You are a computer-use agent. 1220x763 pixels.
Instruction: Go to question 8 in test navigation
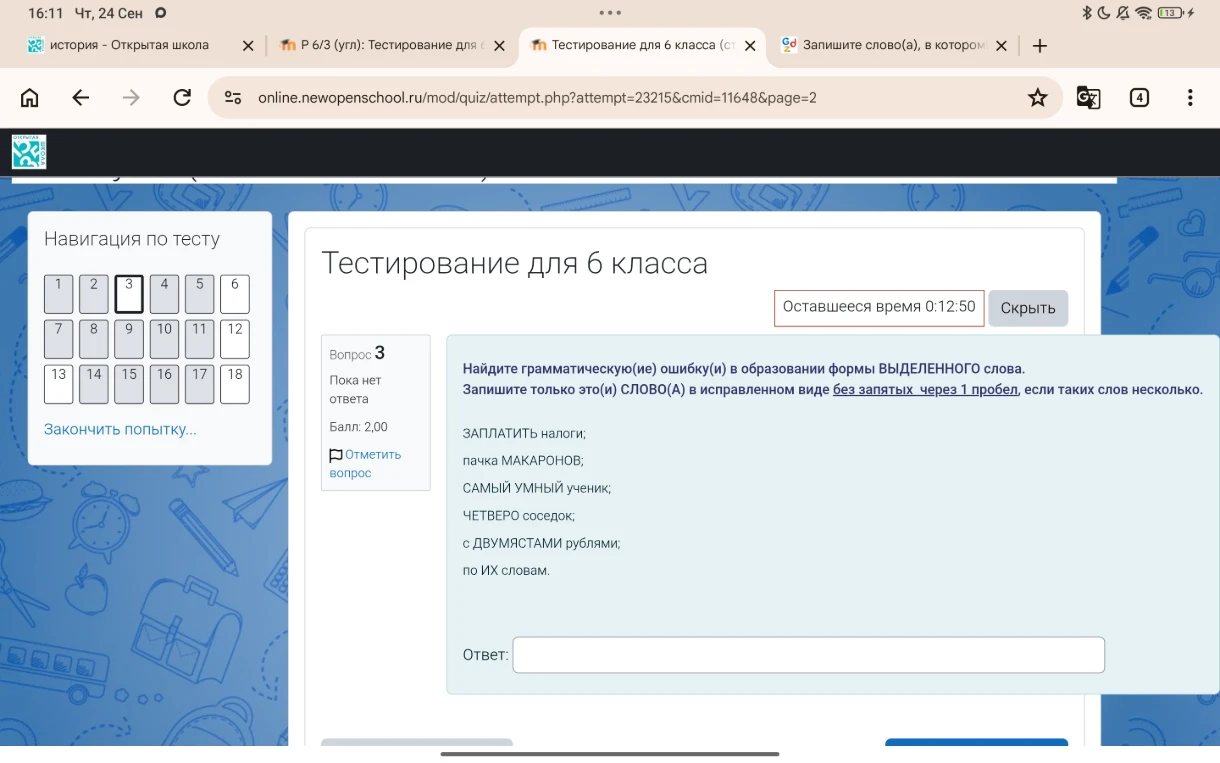click(x=94, y=339)
